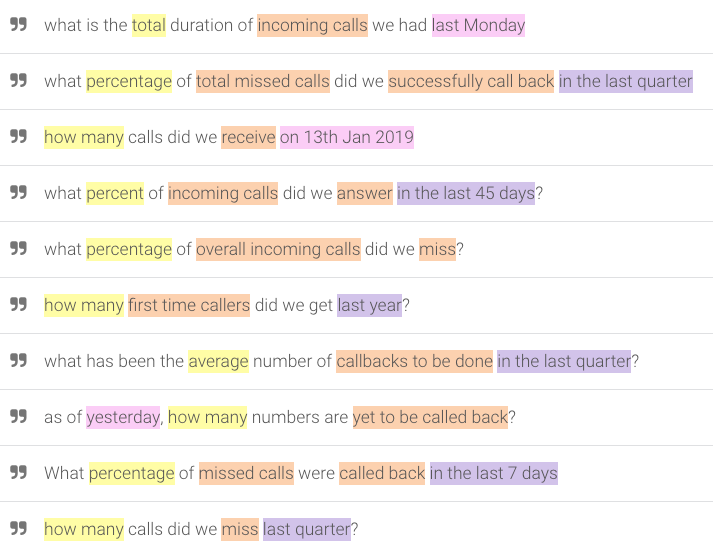Select purple 'in the last 45 days' tag
The width and height of the screenshot is (713, 556).
(466, 193)
